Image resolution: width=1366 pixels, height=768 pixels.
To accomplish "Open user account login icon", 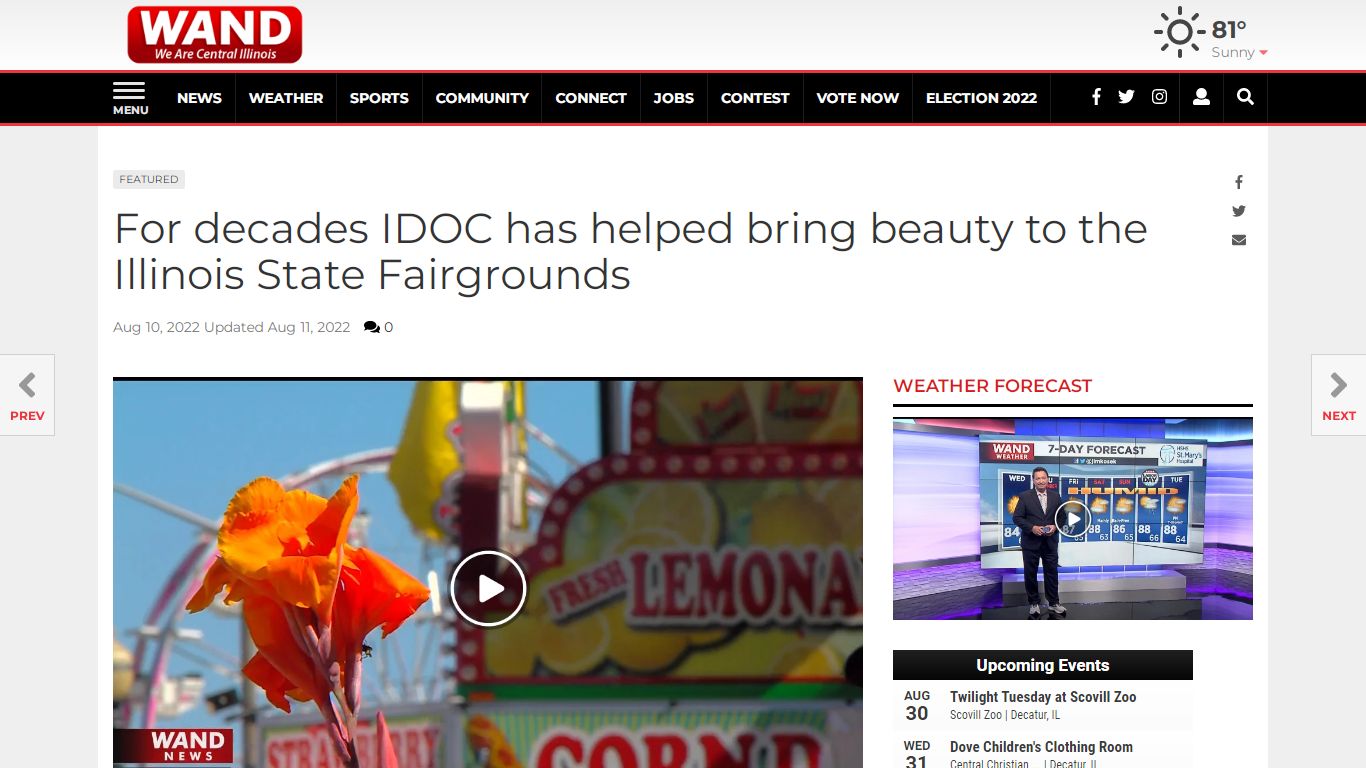I will click(x=1201, y=97).
